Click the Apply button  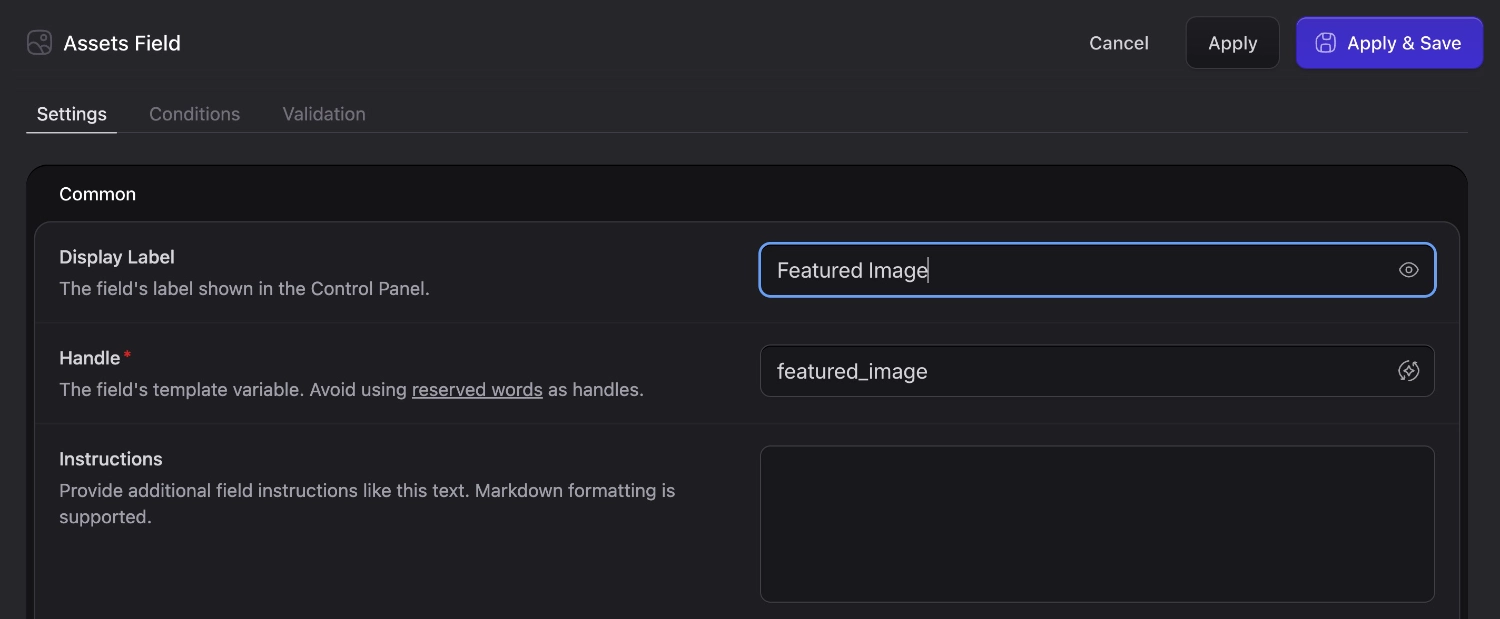click(x=1232, y=42)
